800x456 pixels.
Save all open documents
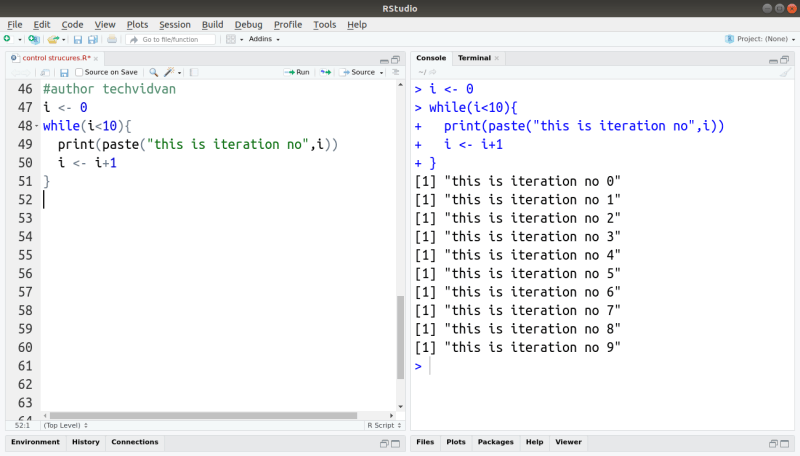click(93, 39)
